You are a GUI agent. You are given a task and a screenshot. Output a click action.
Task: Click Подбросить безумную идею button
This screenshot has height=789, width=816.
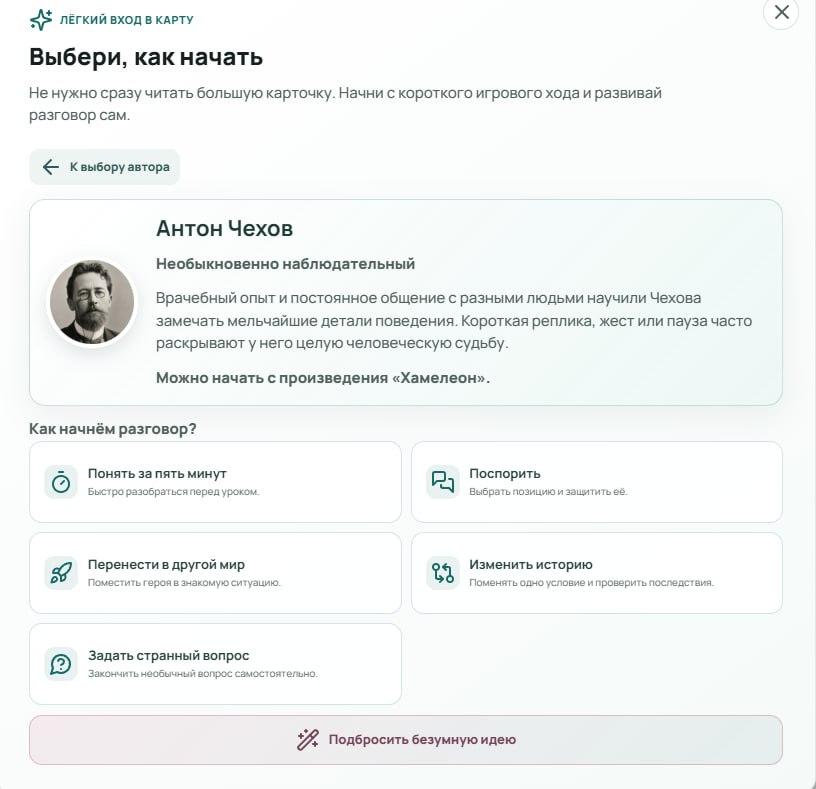click(x=406, y=740)
